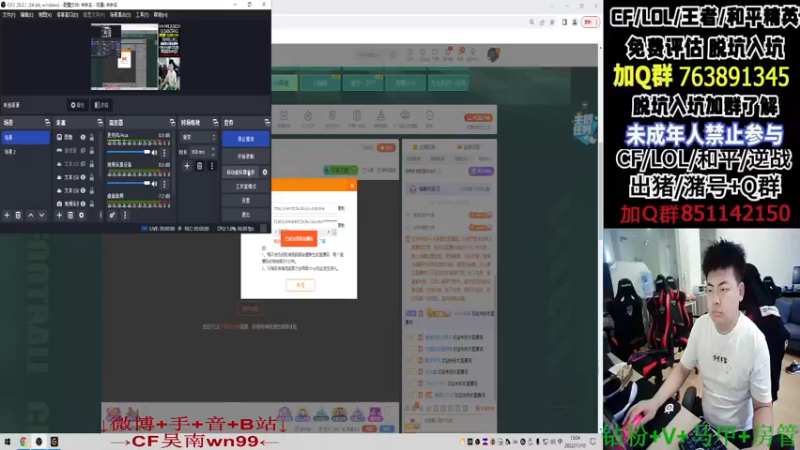Image resolution: width=800 pixels, height=450 pixels.
Task: Open the View (V) menu in OBS
Action: 45,15
